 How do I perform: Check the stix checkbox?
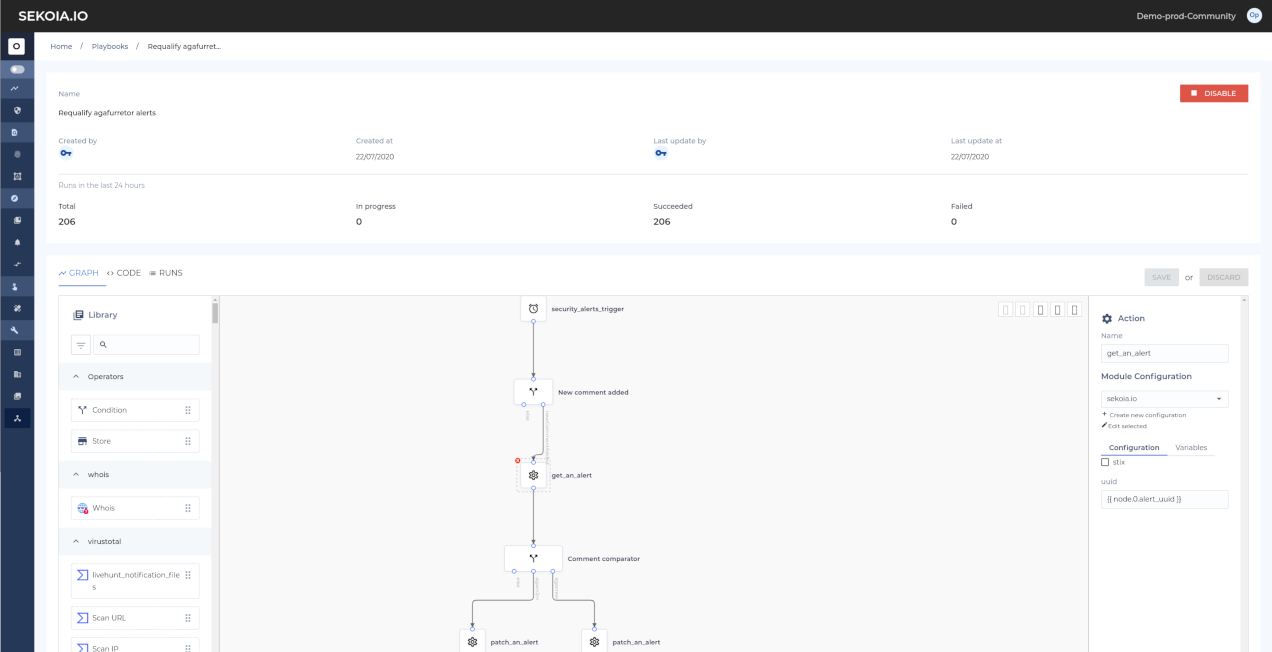(1105, 462)
